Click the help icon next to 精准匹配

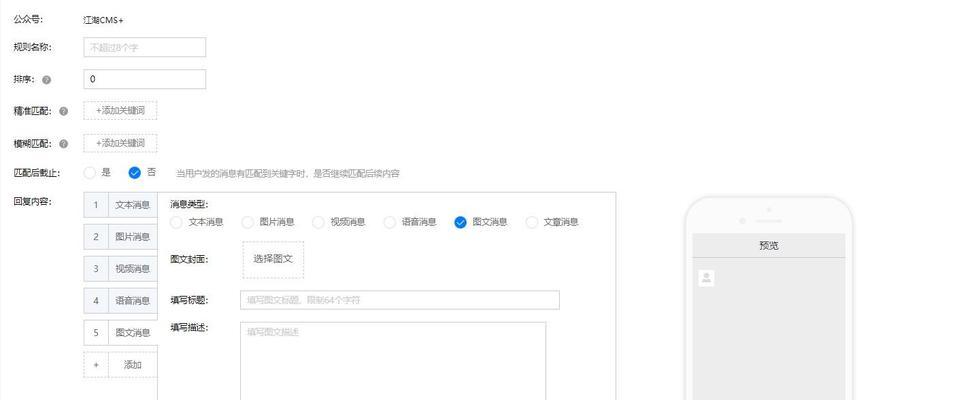click(64, 112)
